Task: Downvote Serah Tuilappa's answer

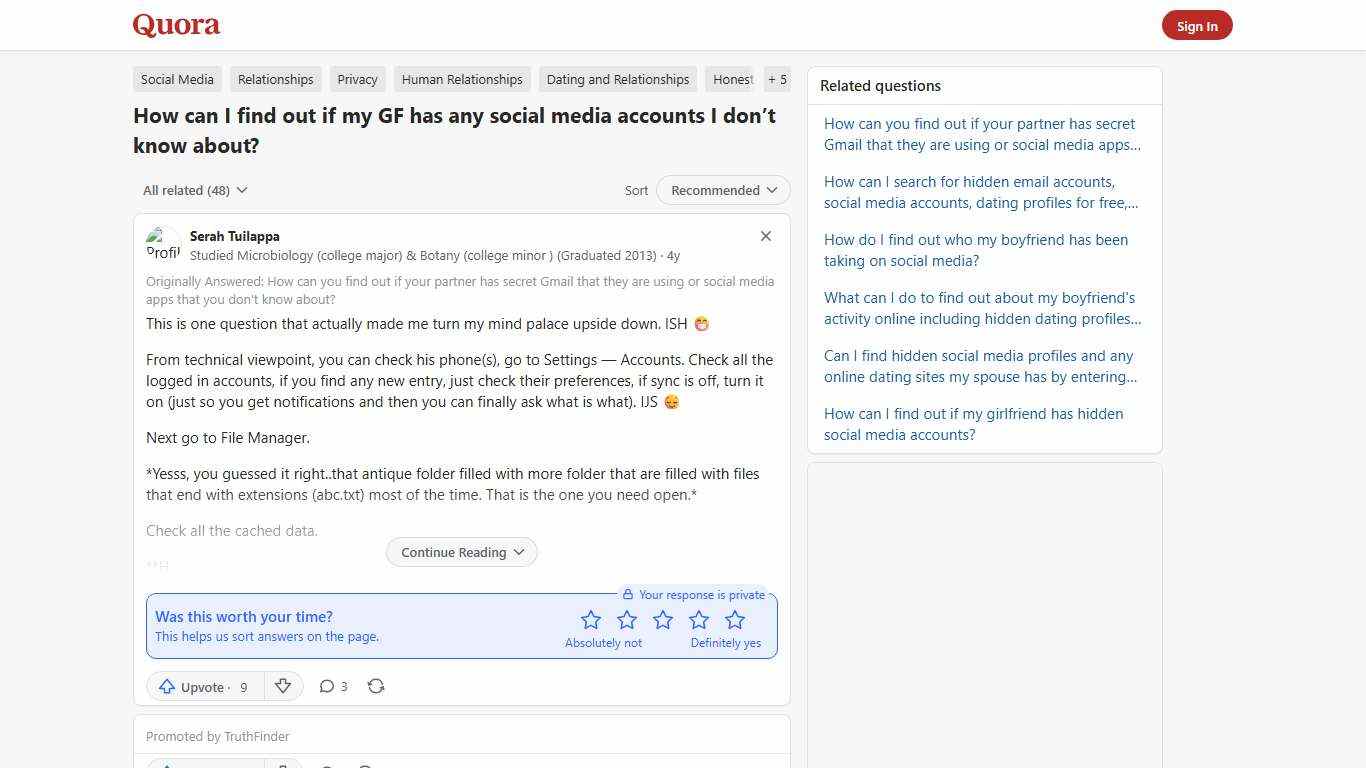Action: 283,686
